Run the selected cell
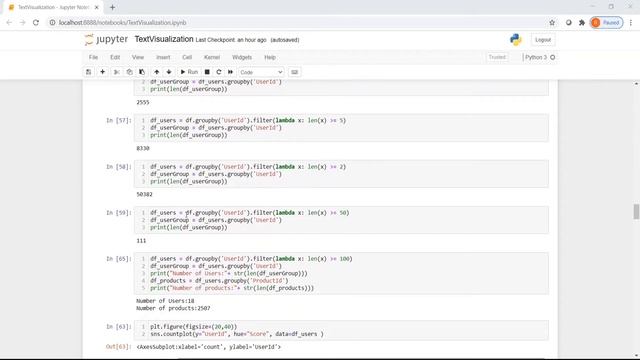The height and width of the screenshot is (360, 640). pos(189,72)
